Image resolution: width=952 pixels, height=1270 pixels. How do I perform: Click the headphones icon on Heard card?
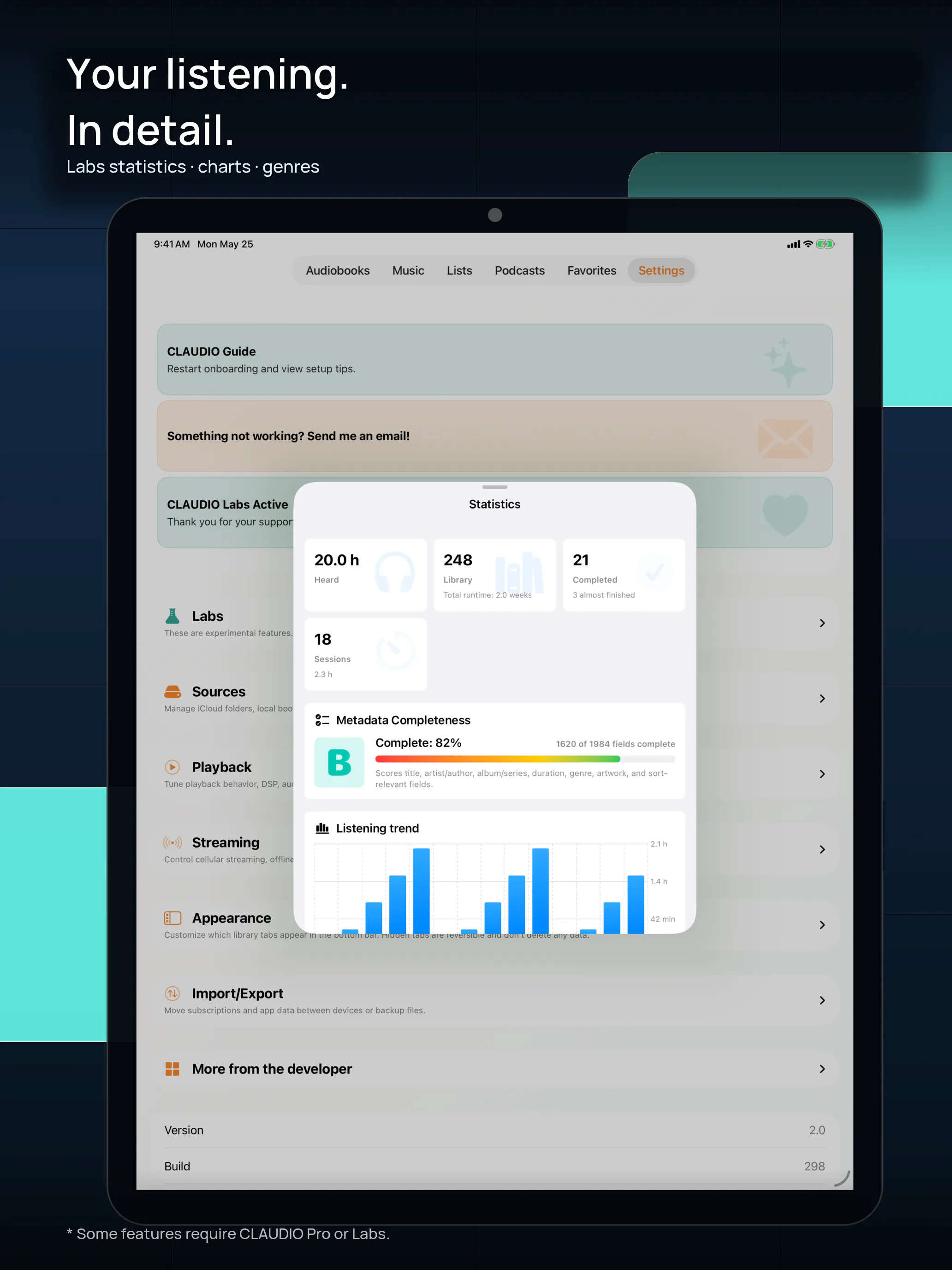[395, 572]
